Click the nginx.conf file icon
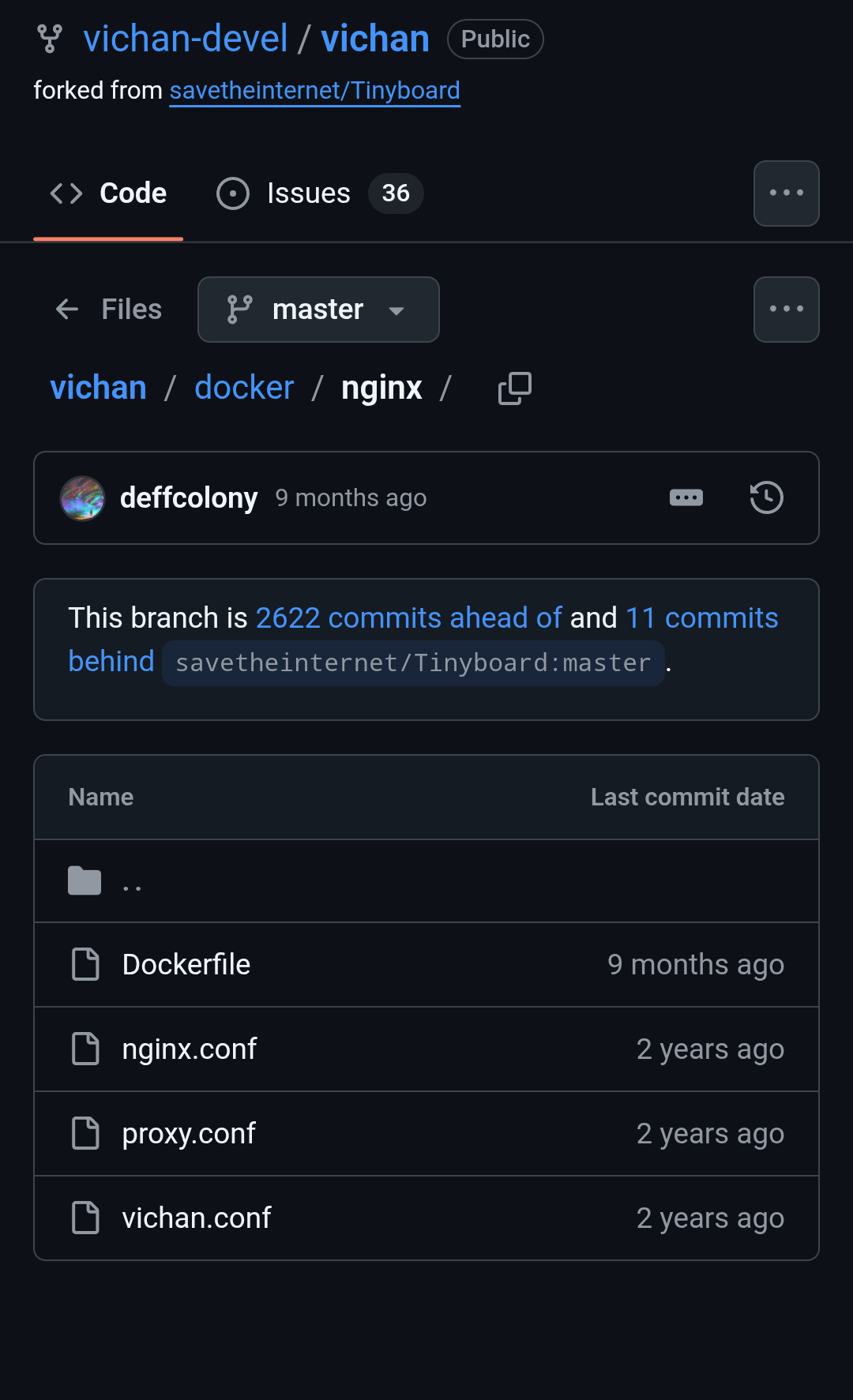 (85, 1049)
